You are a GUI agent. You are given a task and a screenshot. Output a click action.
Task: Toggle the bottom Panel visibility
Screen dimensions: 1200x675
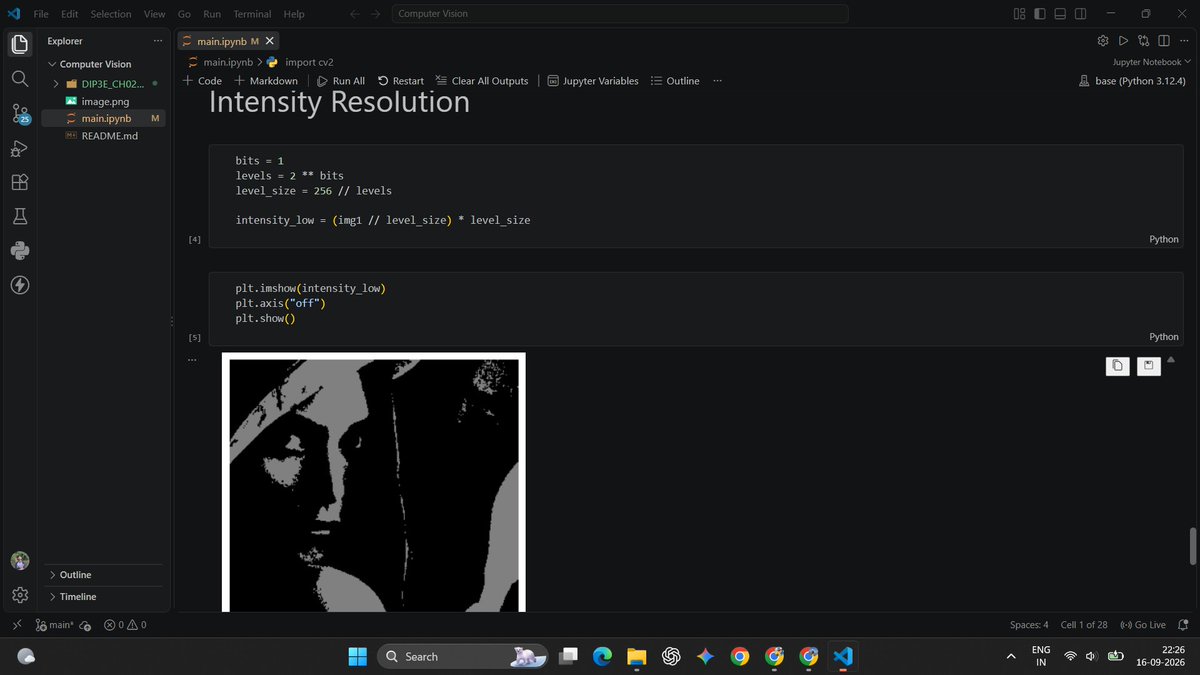point(1060,14)
